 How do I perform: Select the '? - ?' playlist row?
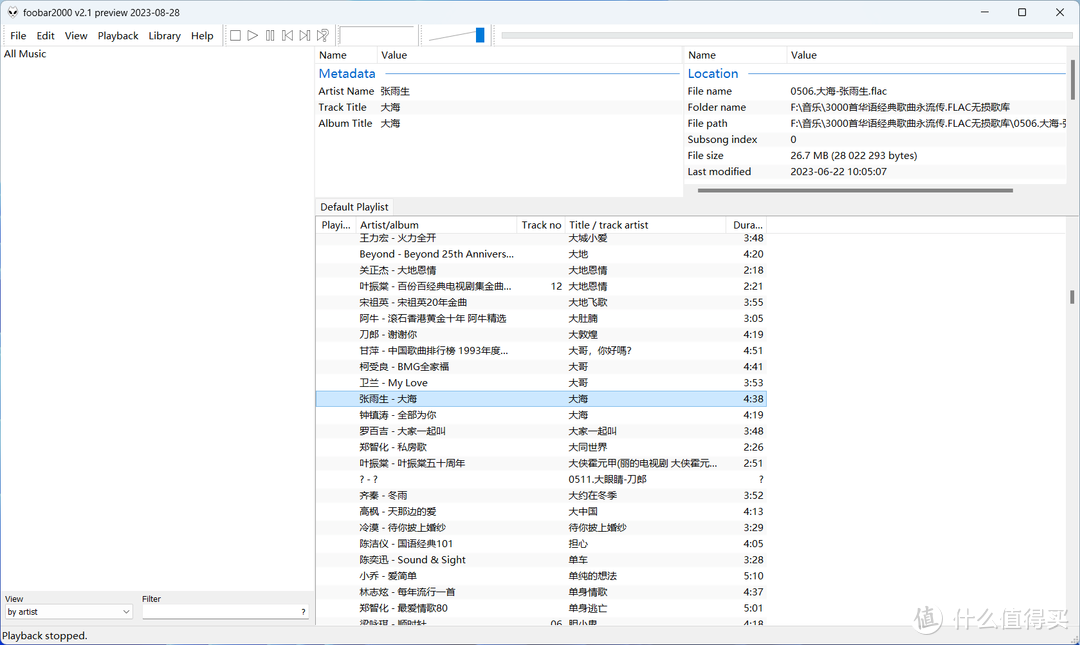tap(541, 479)
